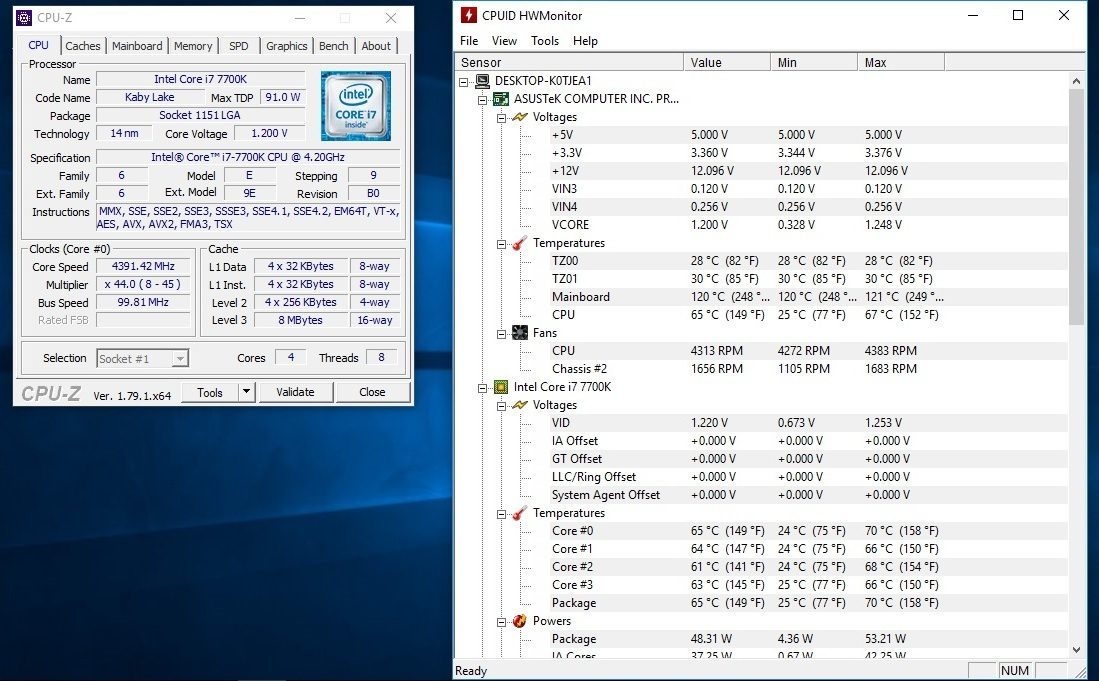Open the Memory tab
This screenshot has height=681, width=1099.
click(x=193, y=46)
